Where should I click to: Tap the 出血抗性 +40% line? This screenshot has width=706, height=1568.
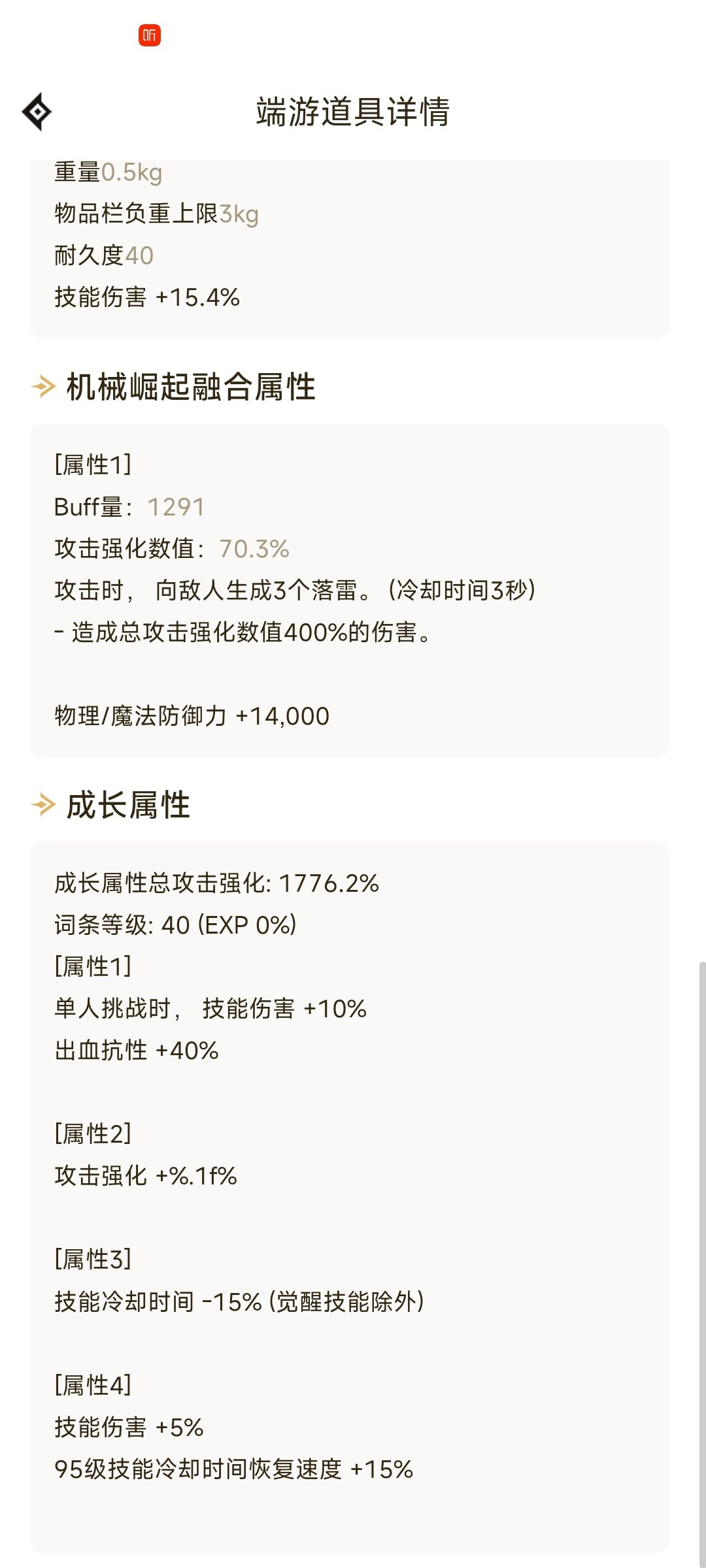coord(137,1051)
